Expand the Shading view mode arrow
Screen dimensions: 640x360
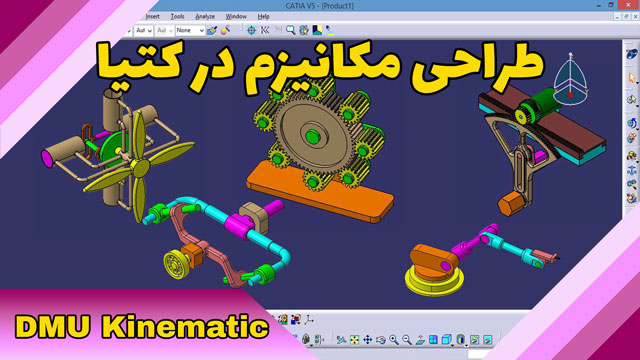(x=467, y=345)
